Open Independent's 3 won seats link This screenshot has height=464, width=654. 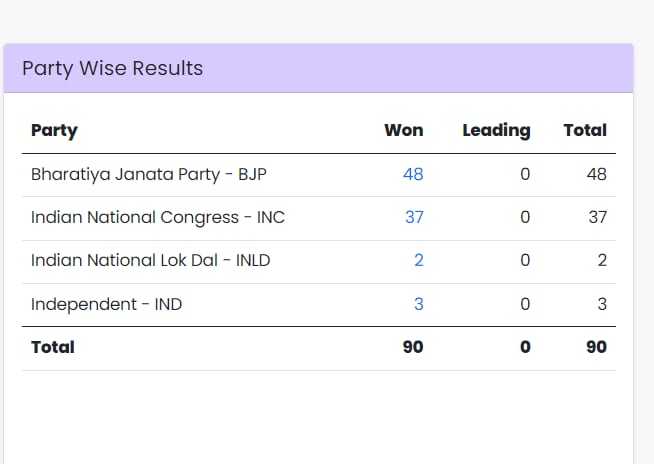click(419, 303)
